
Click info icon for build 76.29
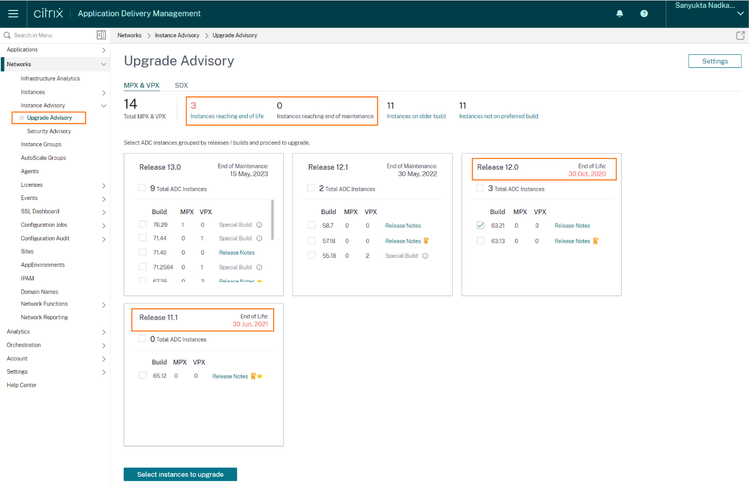(259, 225)
